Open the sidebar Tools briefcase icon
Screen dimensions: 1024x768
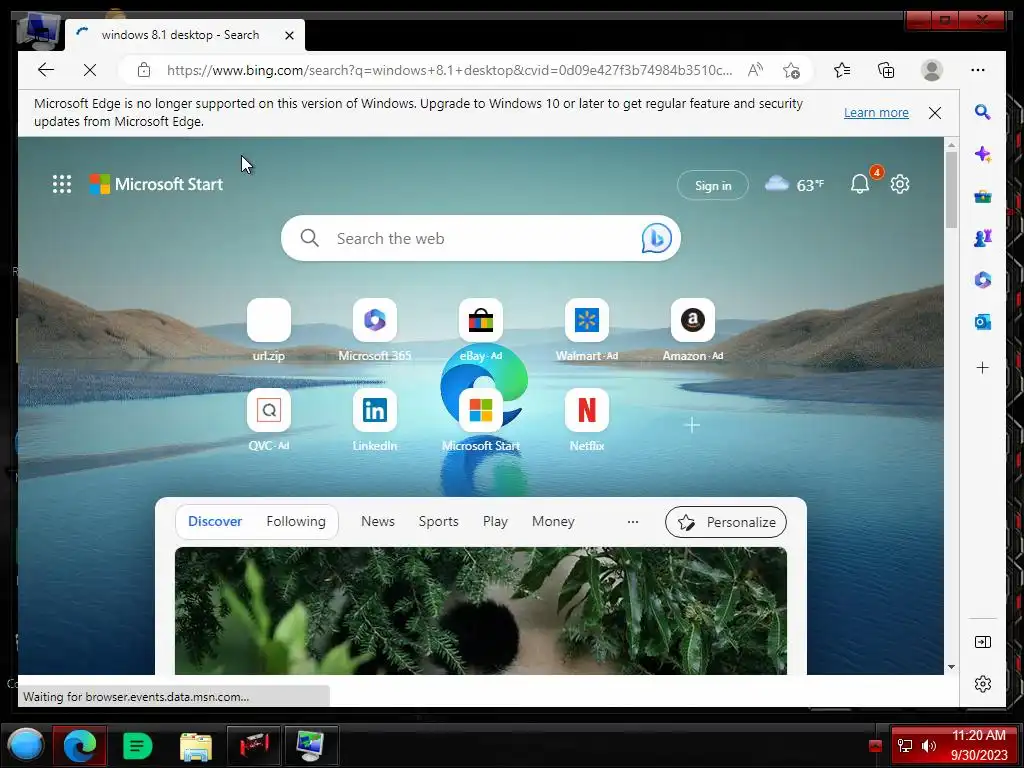point(982,197)
